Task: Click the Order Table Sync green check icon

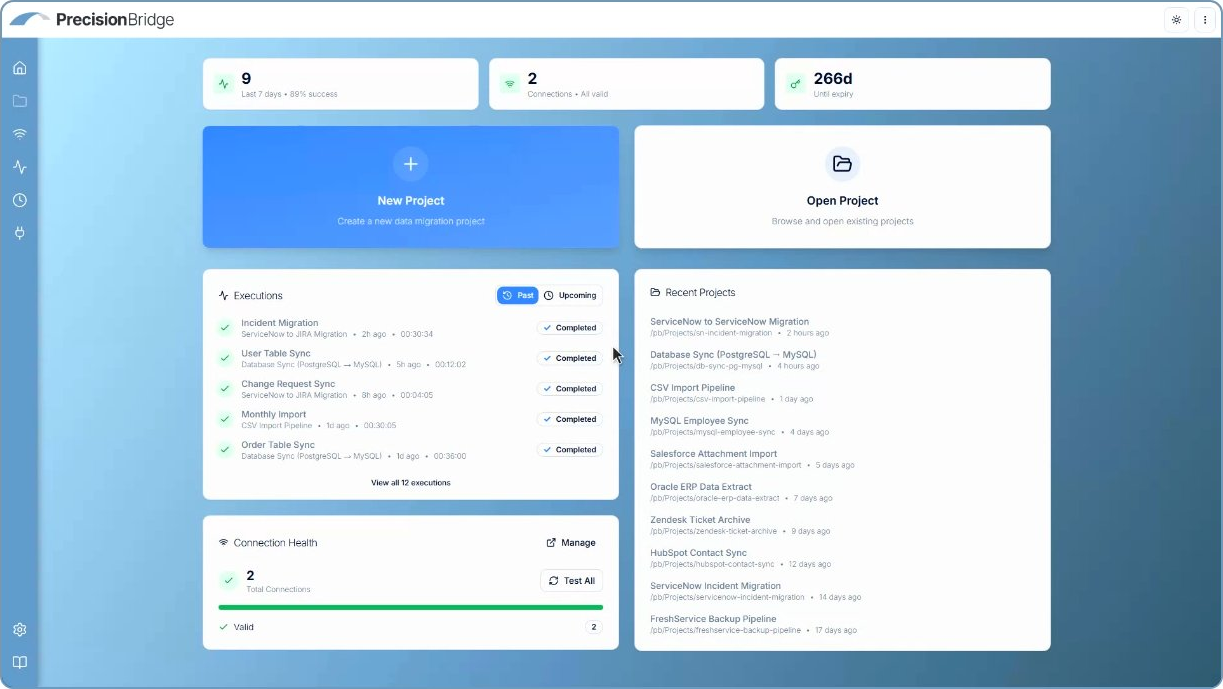Action: click(x=225, y=450)
